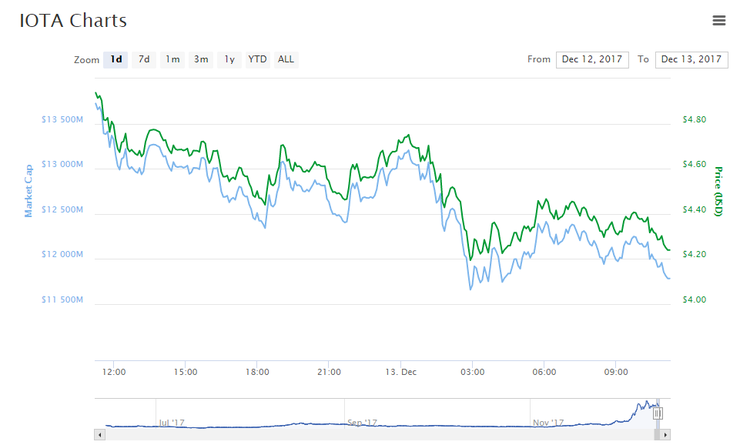Click the navigator scrollbar left arrow
This screenshot has height=445, width=750.
point(99,435)
